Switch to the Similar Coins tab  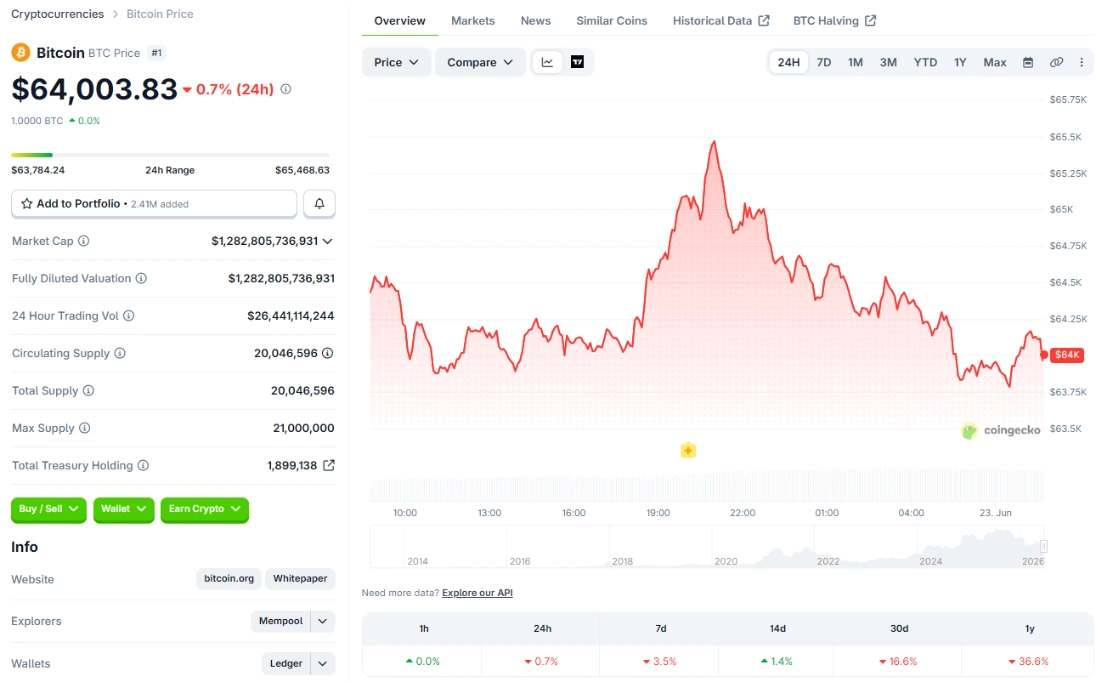click(x=612, y=21)
